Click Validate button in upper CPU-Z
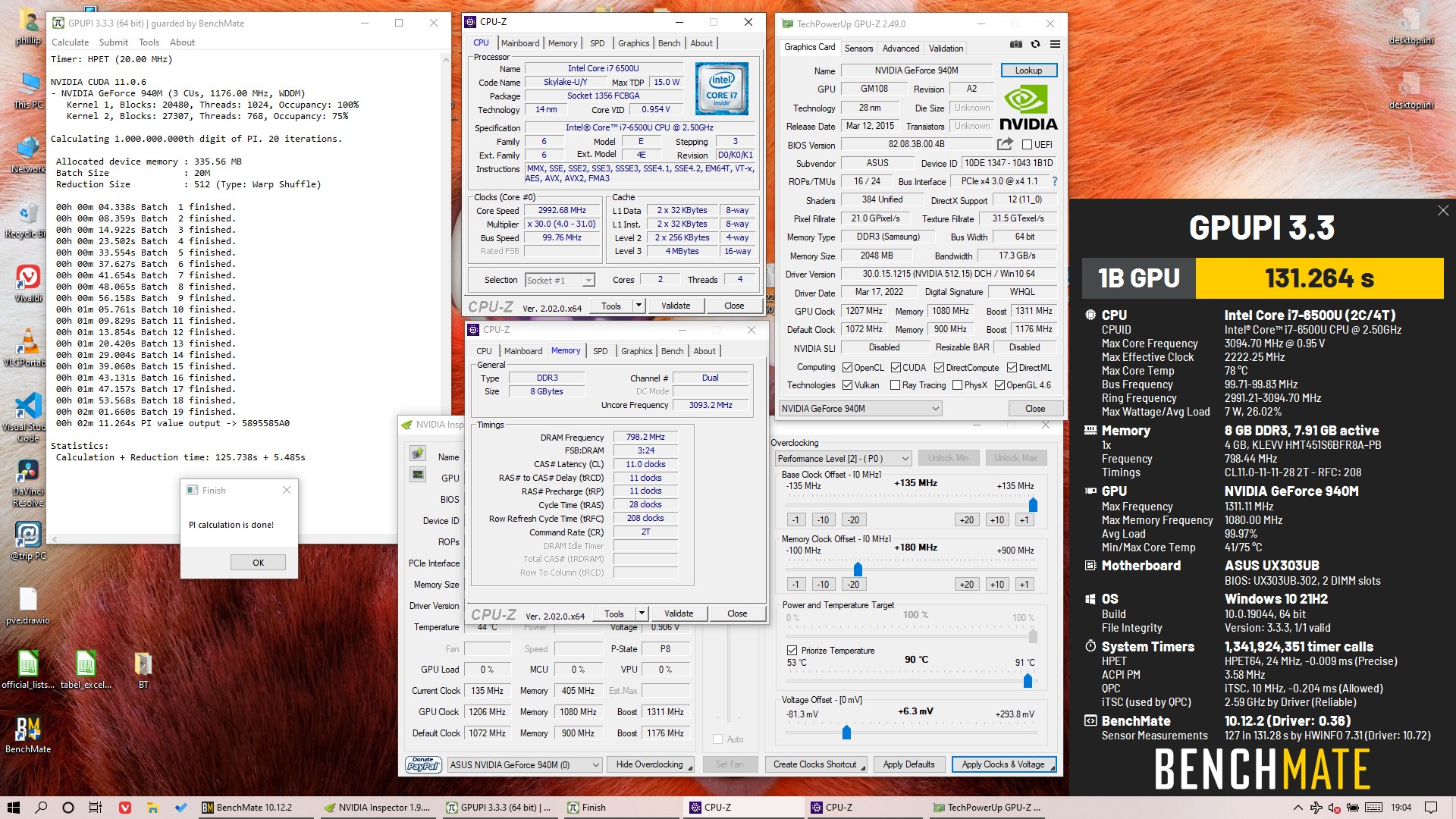Screen dimensions: 1456x819 [676, 306]
